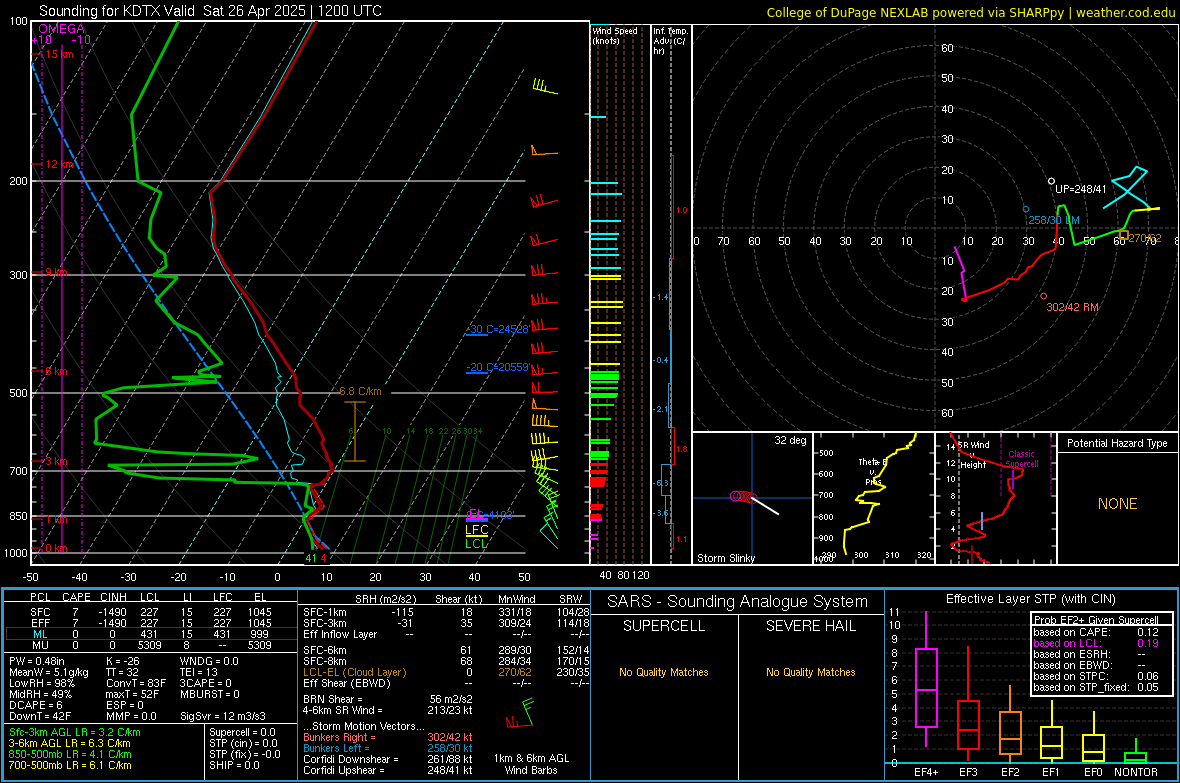Click the 258/30 LM left mover label
The width and height of the screenshot is (1180, 783).
pyautogui.click(x=1054, y=220)
